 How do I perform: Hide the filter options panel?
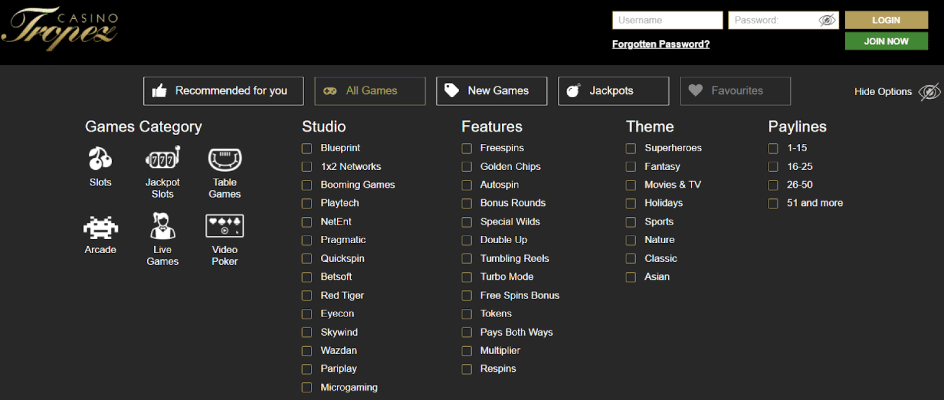[896, 92]
